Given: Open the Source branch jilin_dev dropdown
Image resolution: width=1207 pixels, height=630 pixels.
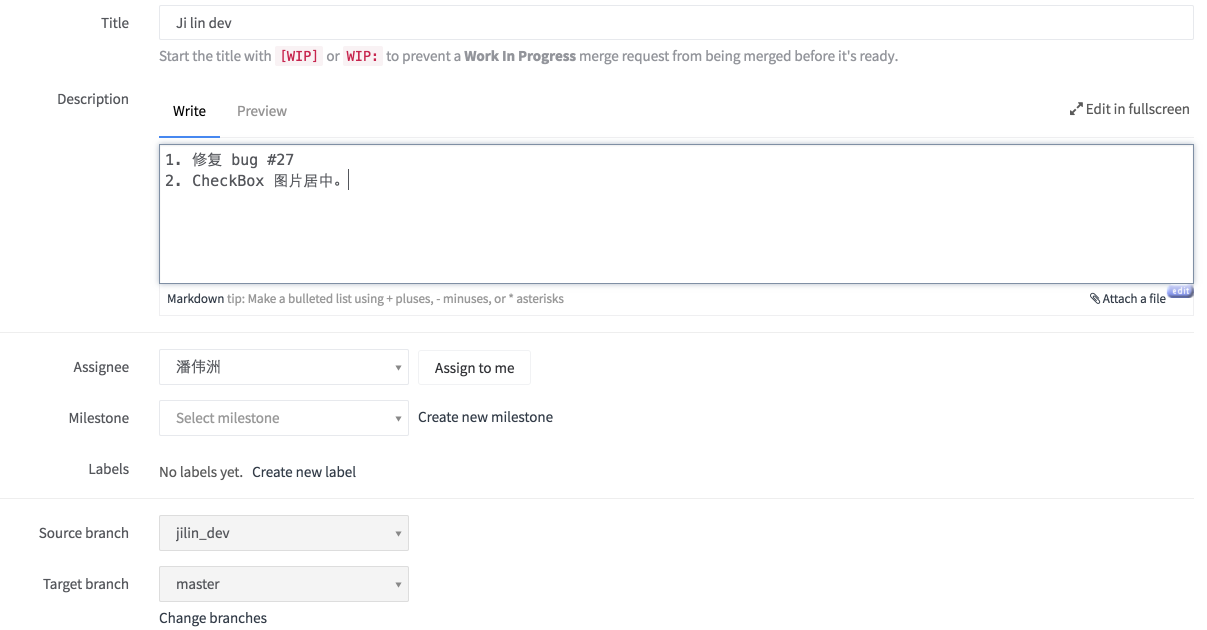Looking at the screenshot, I should coord(284,533).
